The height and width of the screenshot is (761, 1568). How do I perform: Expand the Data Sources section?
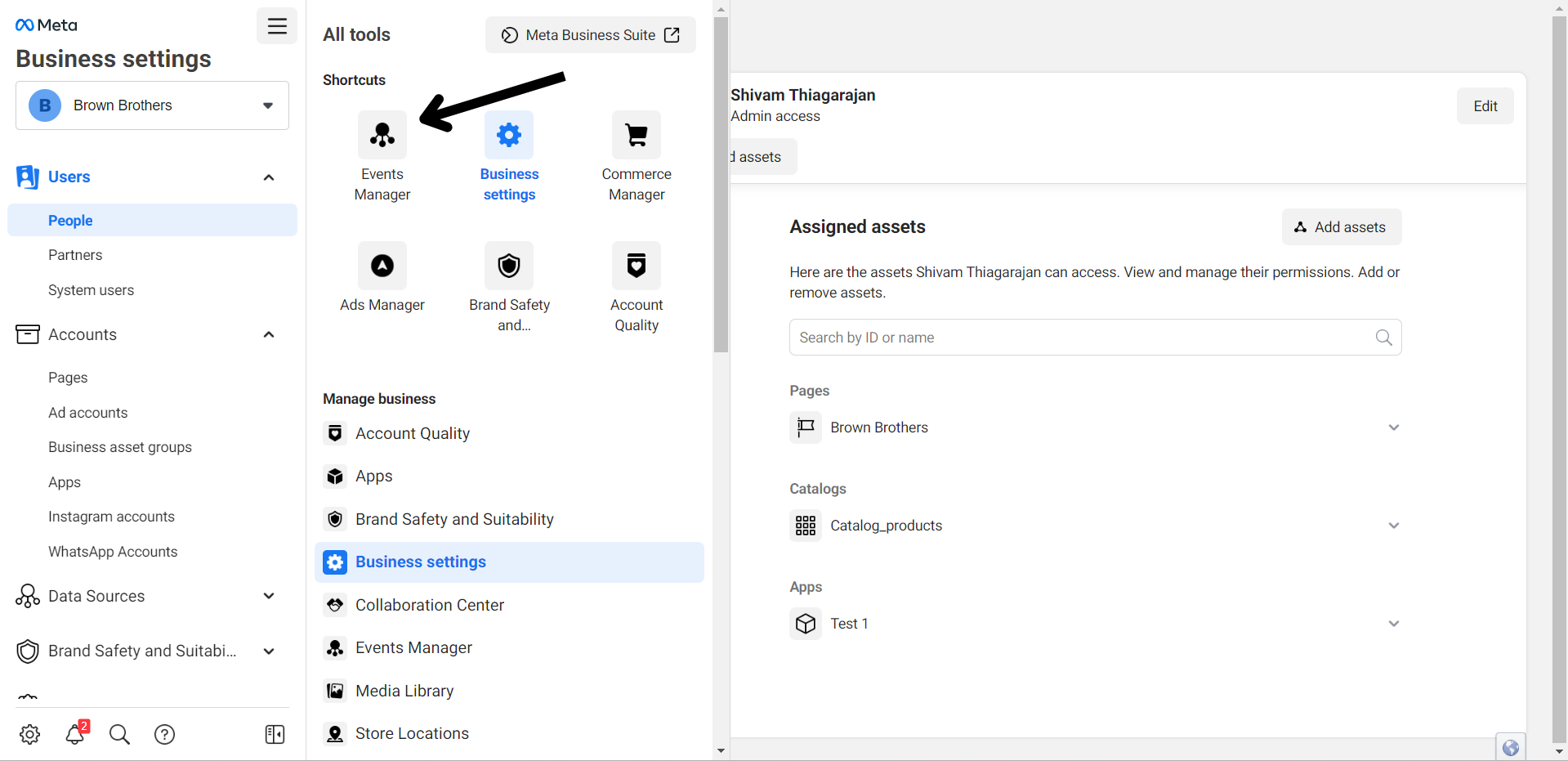[x=268, y=596]
